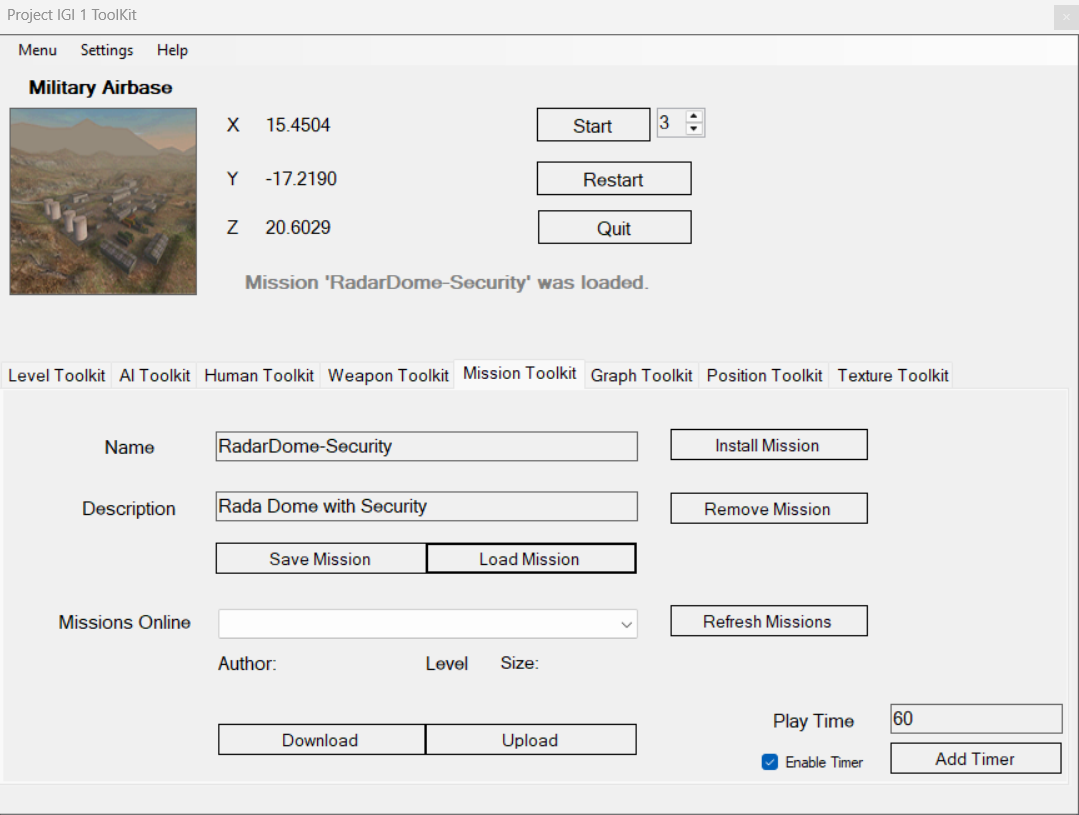
Task: Click the Z coordinate value 20.6029
Action: tap(298, 227)
